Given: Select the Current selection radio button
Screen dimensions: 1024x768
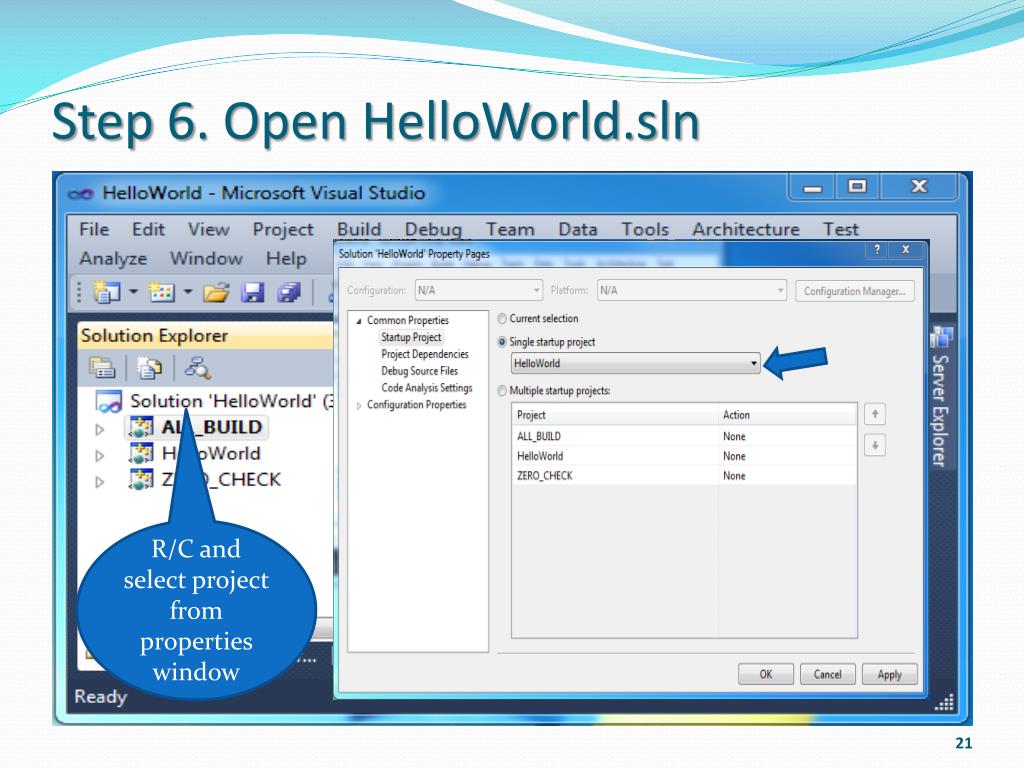Looking at the screenshot, I should tap(502, 319).
